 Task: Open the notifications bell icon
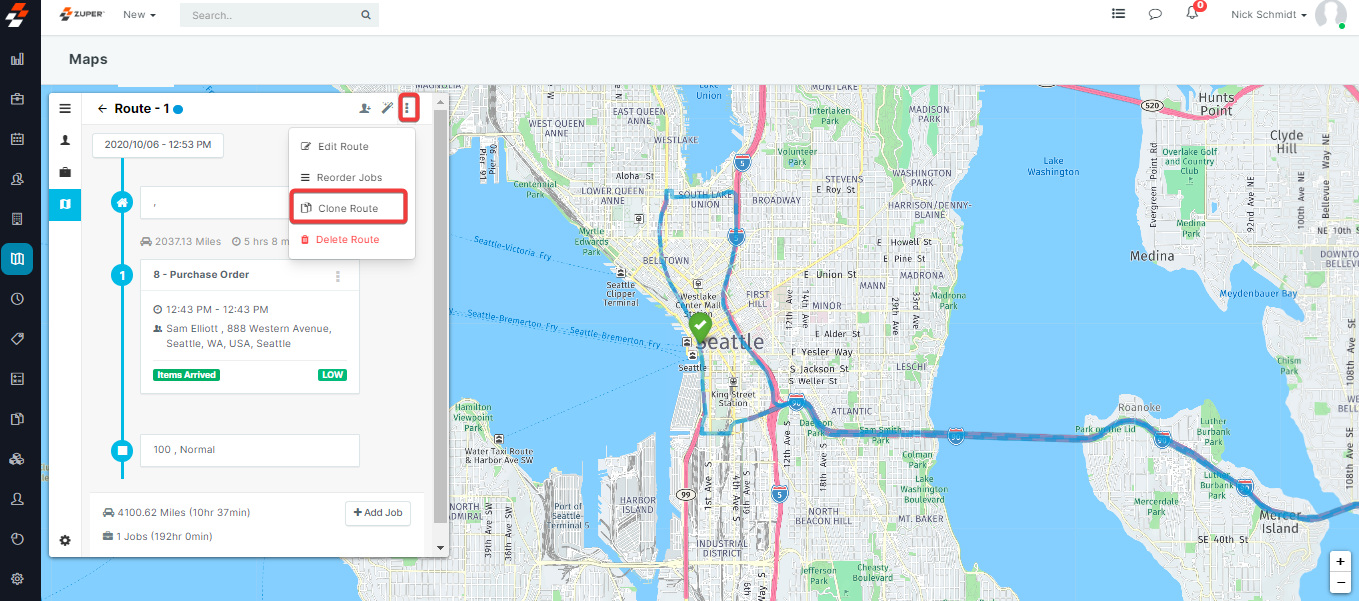1192,14
